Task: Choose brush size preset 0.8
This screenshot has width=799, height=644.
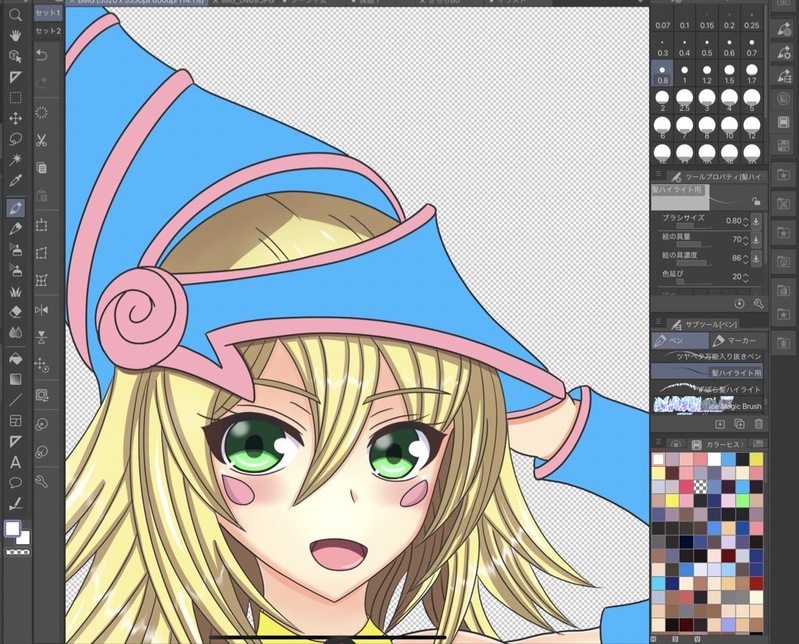Action: tap(662, 73)
